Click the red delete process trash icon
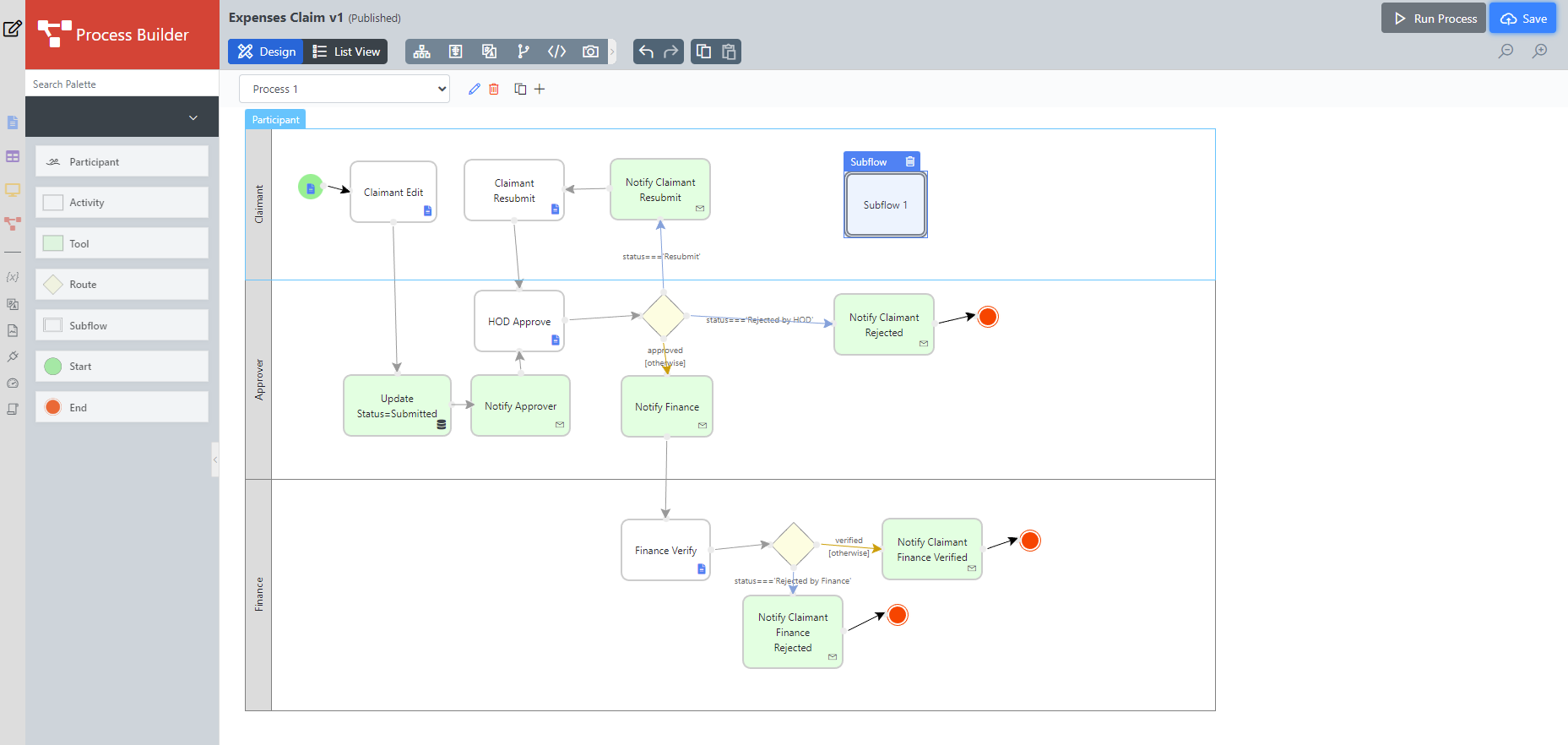This screenshot has height=745, width=1568. pos(494,89)
